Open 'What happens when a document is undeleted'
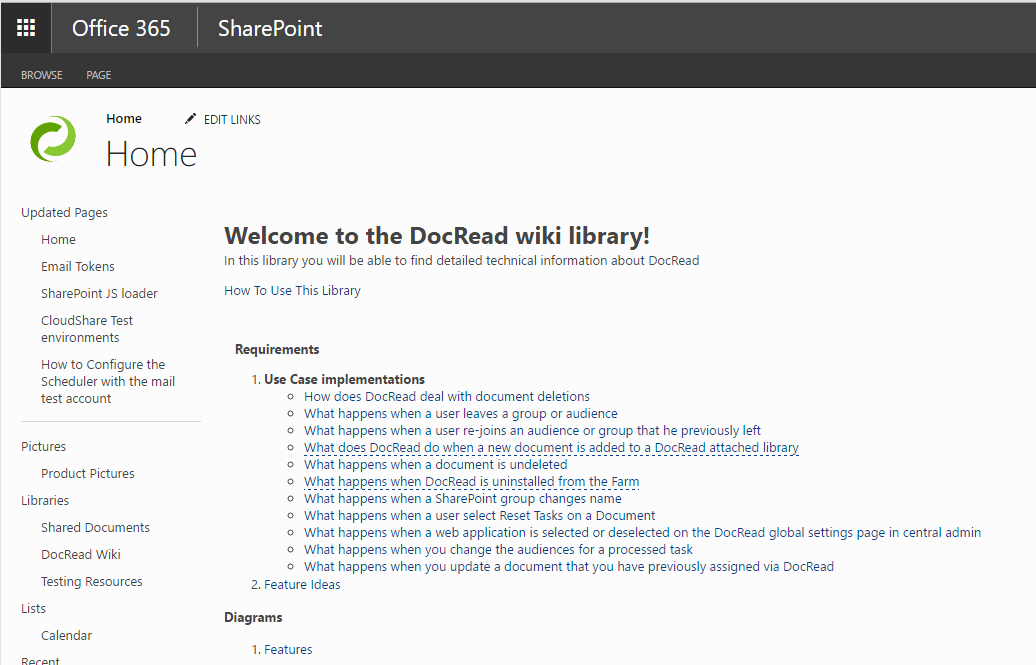The width and height of the screenshot is (1036, 665). point(435,465)
